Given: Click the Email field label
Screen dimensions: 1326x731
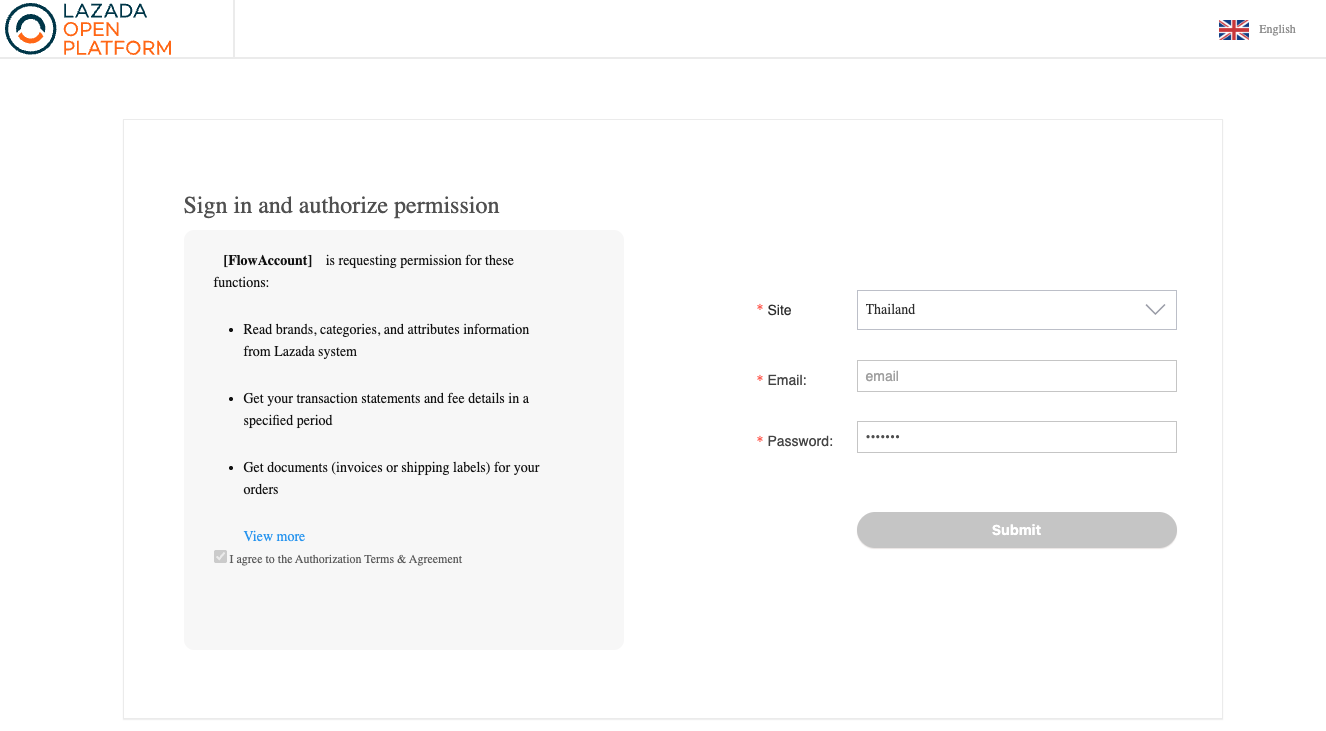Looking at the screenshot, I should click(786, 380).
